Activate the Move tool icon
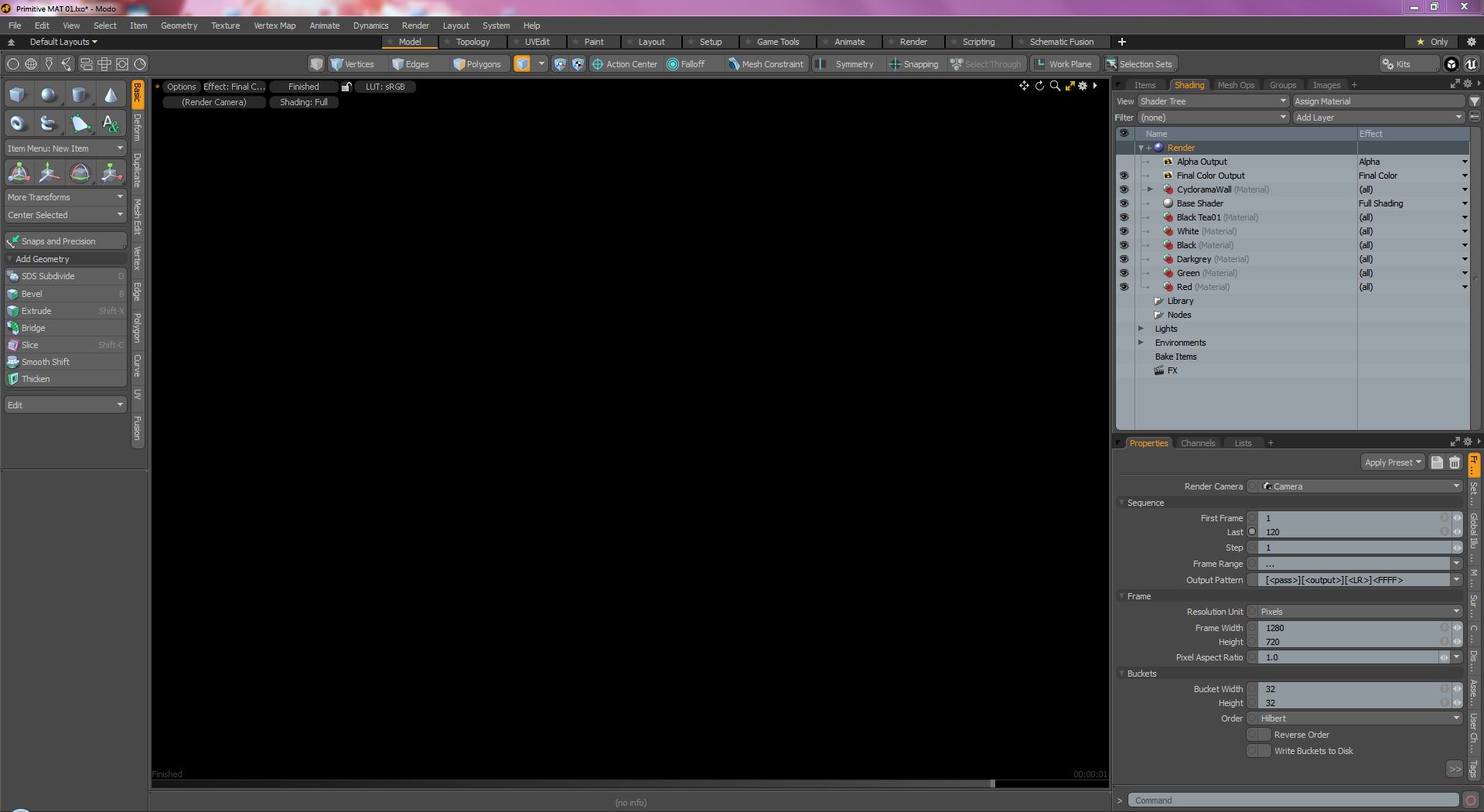1484x812 pixels. 49,173
